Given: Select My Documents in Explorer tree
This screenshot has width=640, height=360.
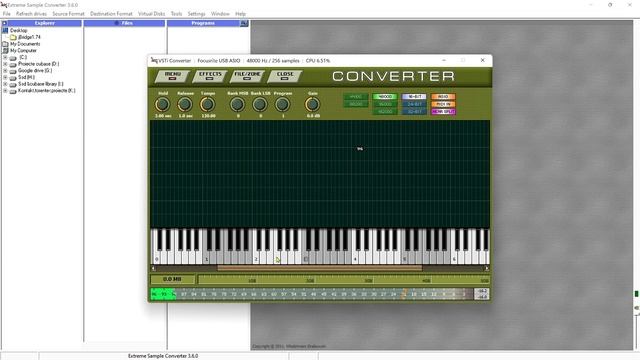Looking at the screenshot, I should [25, 44].
